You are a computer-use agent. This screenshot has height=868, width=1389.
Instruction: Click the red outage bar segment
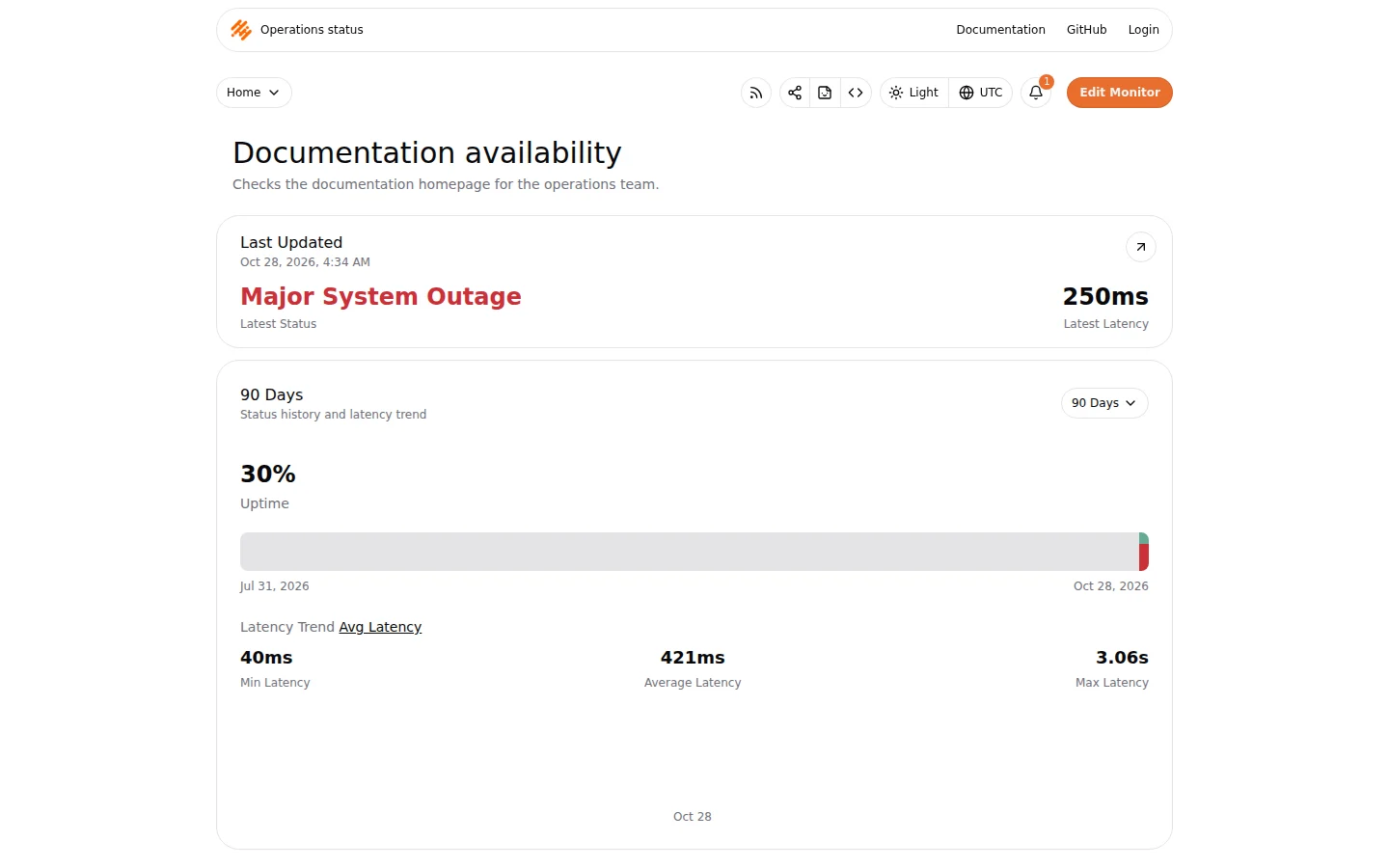coord(1144,557)
